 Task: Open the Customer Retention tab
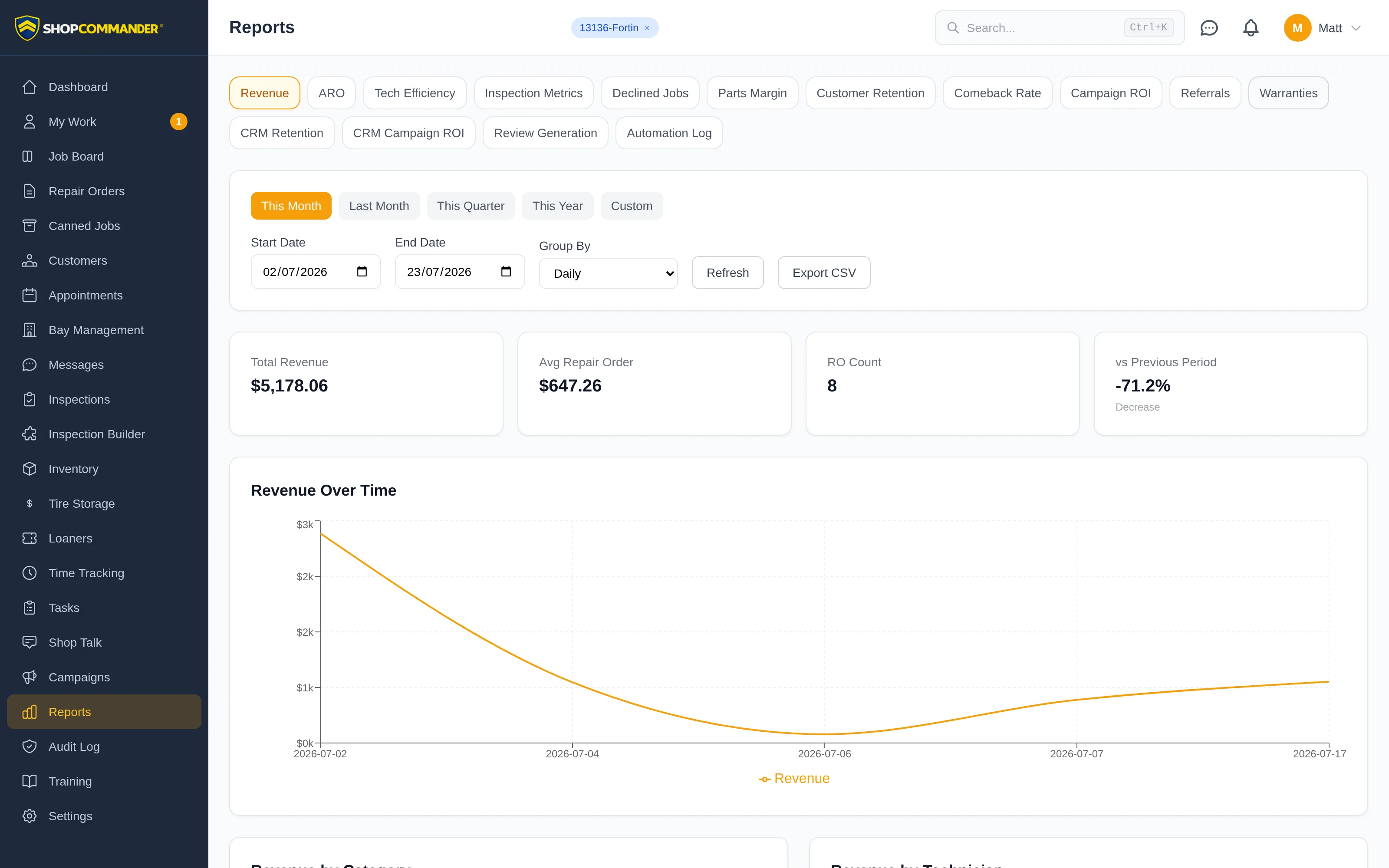pyautogui.click(x=870, y=93)
